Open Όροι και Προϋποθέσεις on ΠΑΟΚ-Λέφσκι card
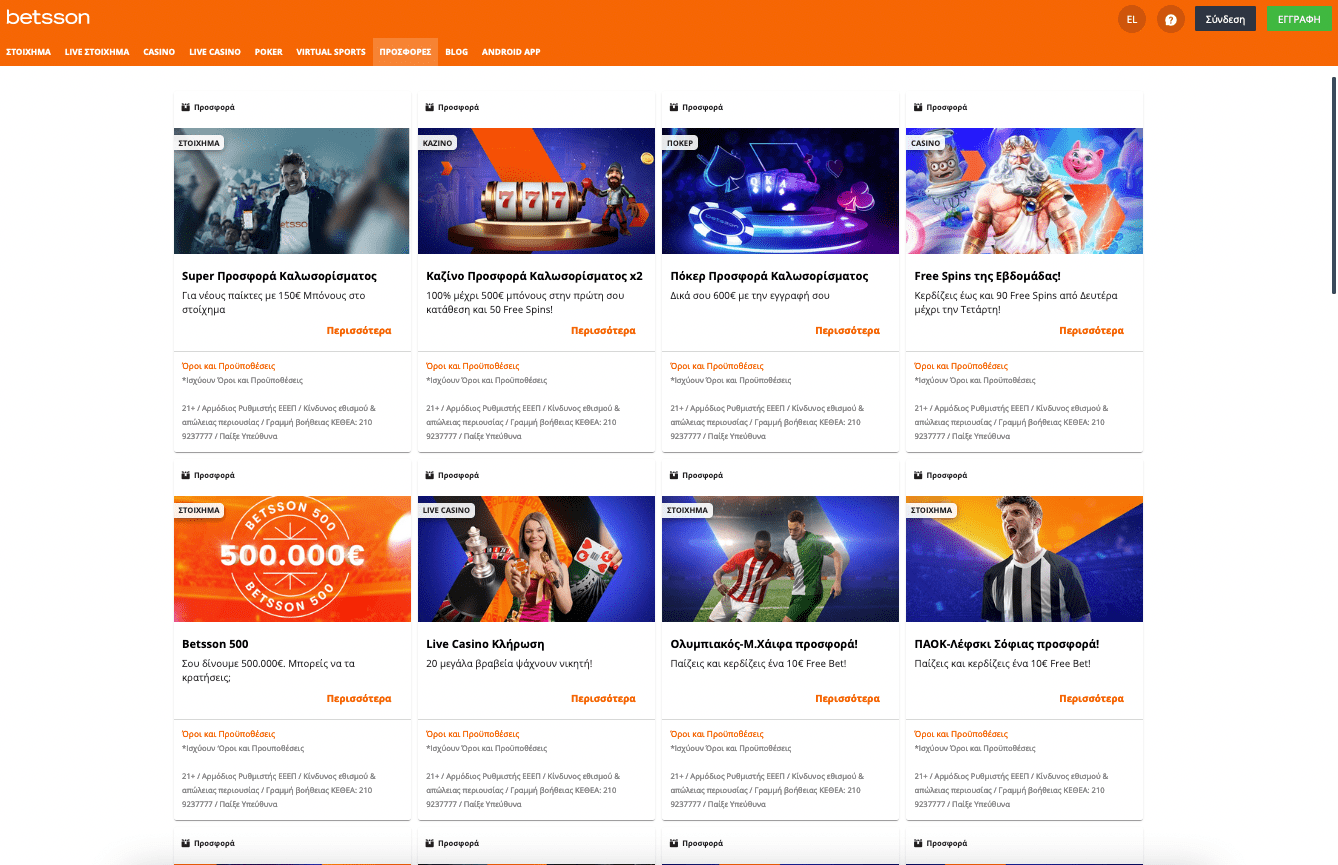 [960, 734]
